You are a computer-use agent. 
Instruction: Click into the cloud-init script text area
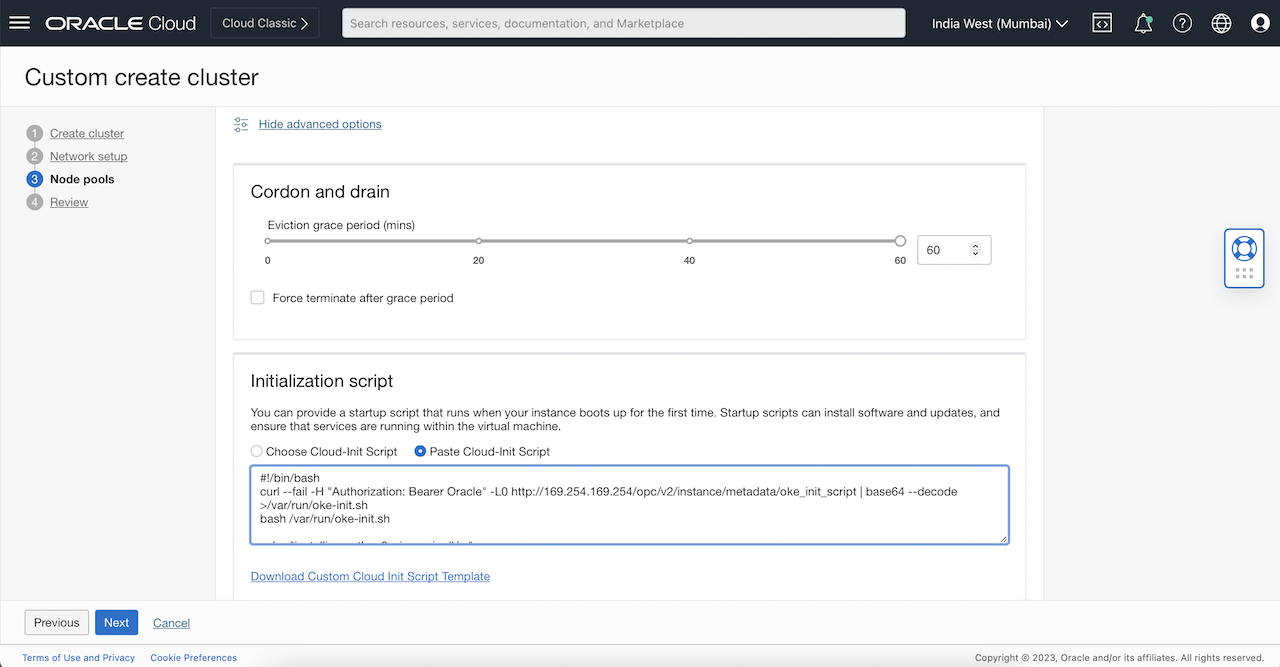629,505
